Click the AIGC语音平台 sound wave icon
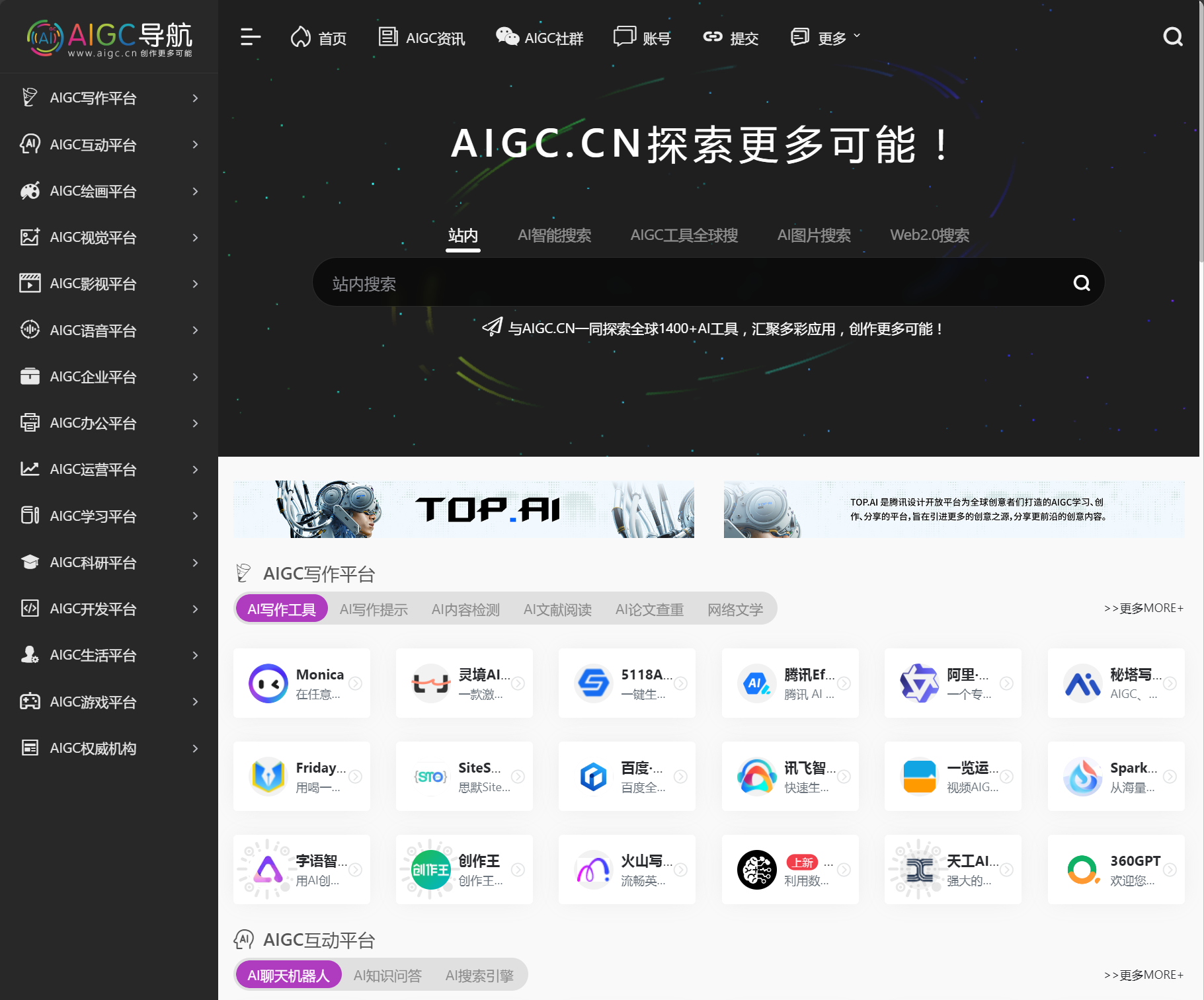The width and height of the screenshot is (1204, 1000). pos(30,330)
